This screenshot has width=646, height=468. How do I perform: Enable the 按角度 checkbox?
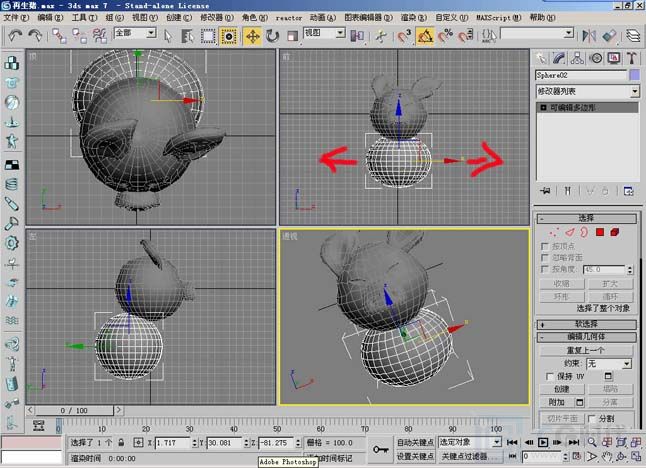[x=544, y=269]
